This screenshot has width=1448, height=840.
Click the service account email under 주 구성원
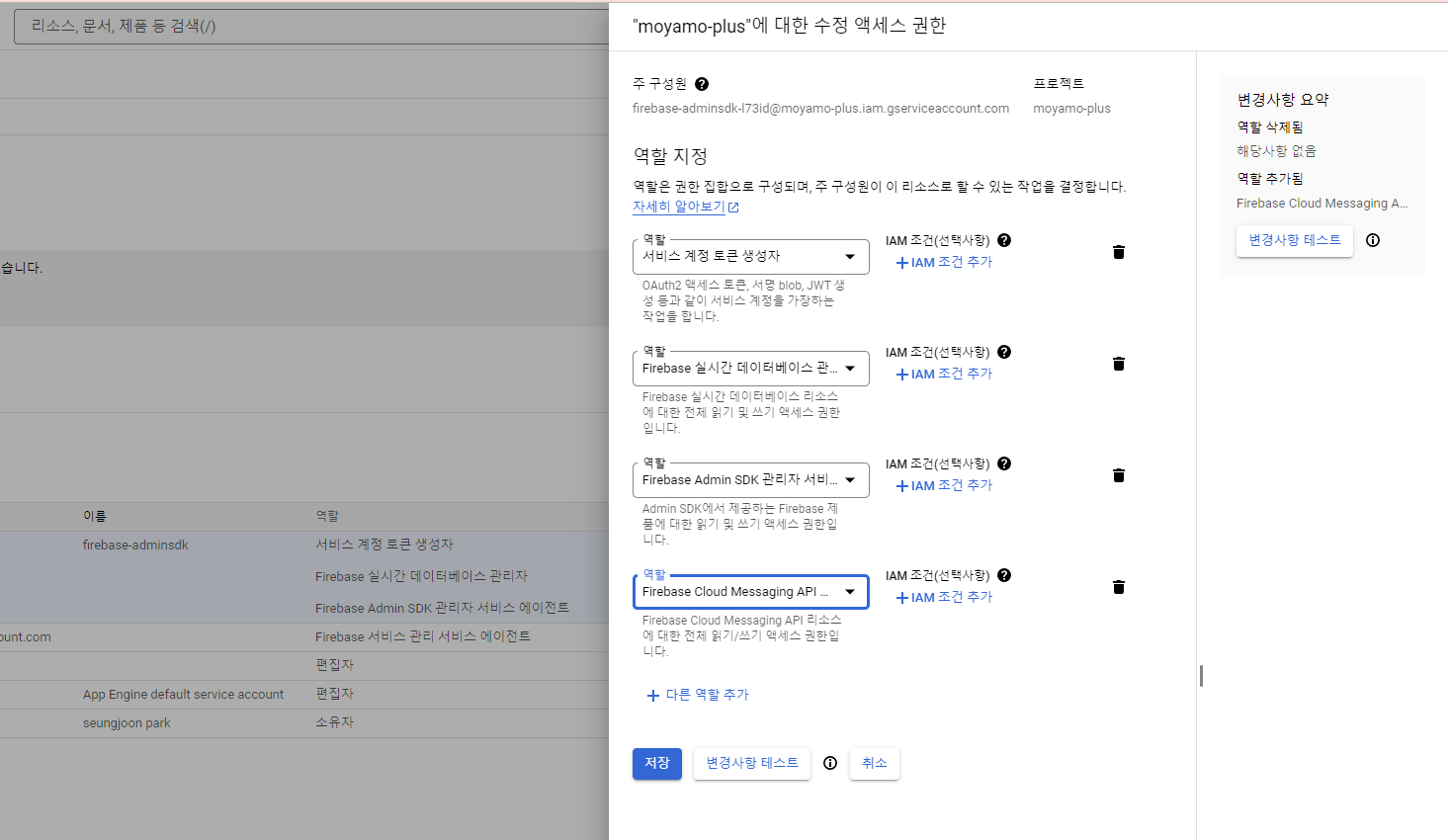click(821, 109)
